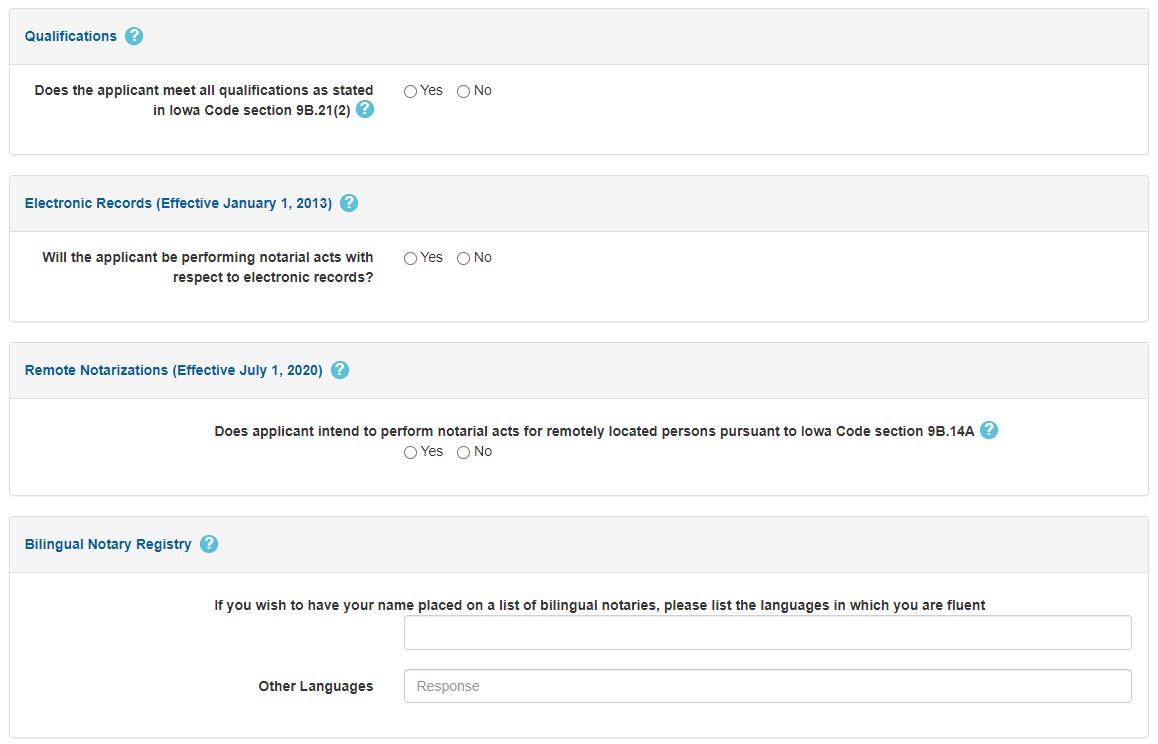
Task: Choose No for electronic records notarial acts
Action: point(463,258)
